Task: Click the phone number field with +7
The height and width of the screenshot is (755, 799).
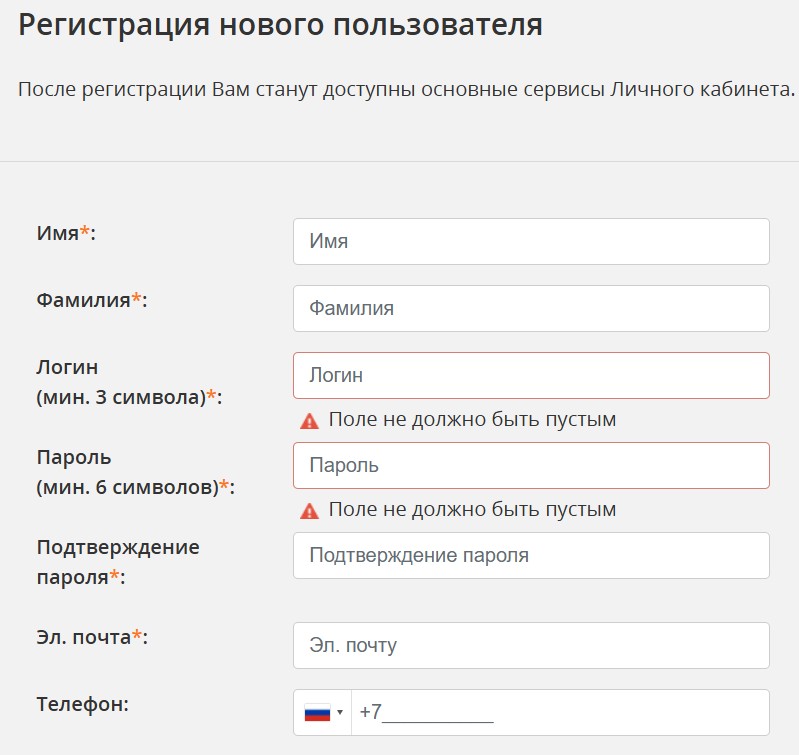Action: (560, 712)
